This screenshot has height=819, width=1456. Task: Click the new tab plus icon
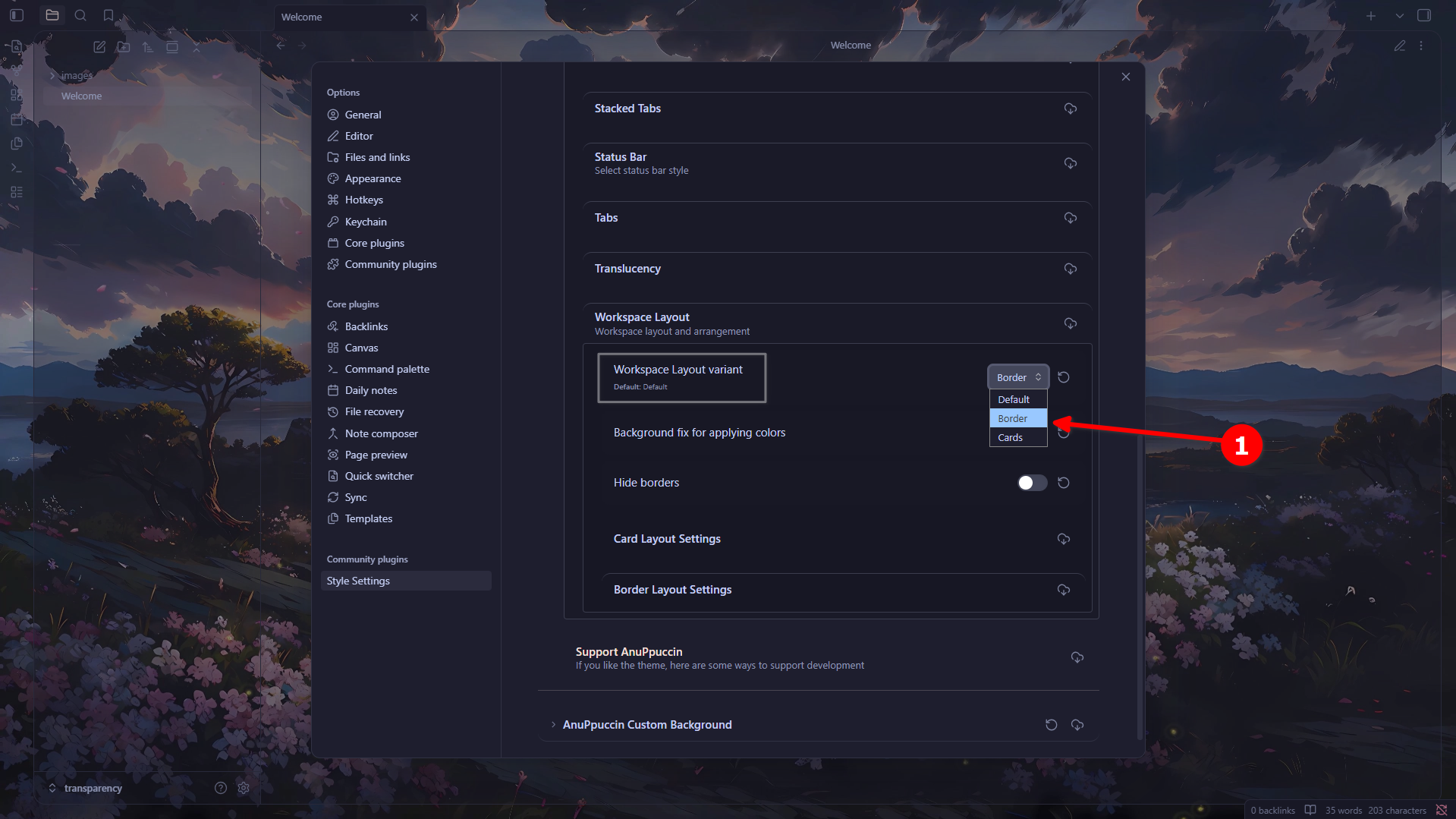tap(1370, 16)
